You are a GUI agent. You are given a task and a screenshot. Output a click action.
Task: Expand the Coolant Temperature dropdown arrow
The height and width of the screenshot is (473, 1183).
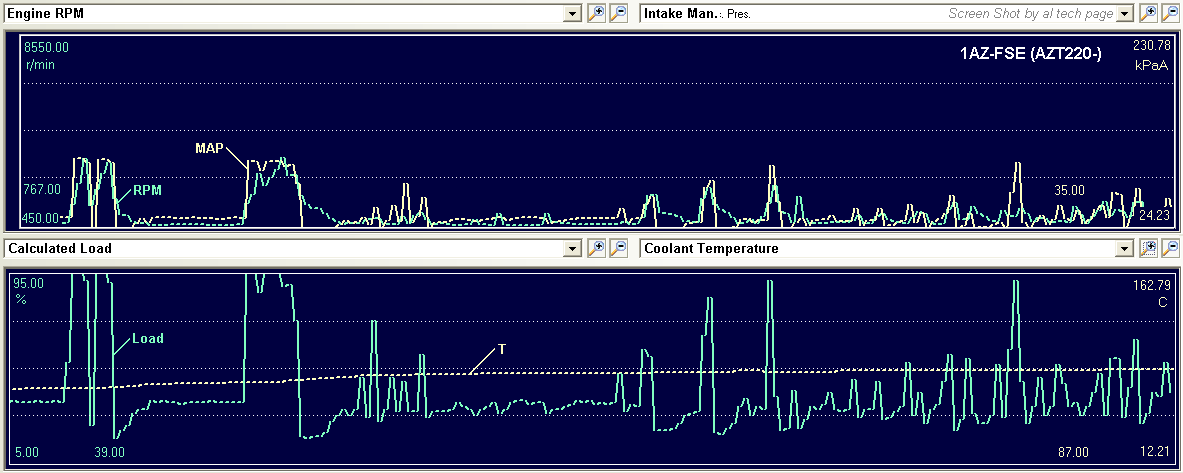[x=1125, y=248]
